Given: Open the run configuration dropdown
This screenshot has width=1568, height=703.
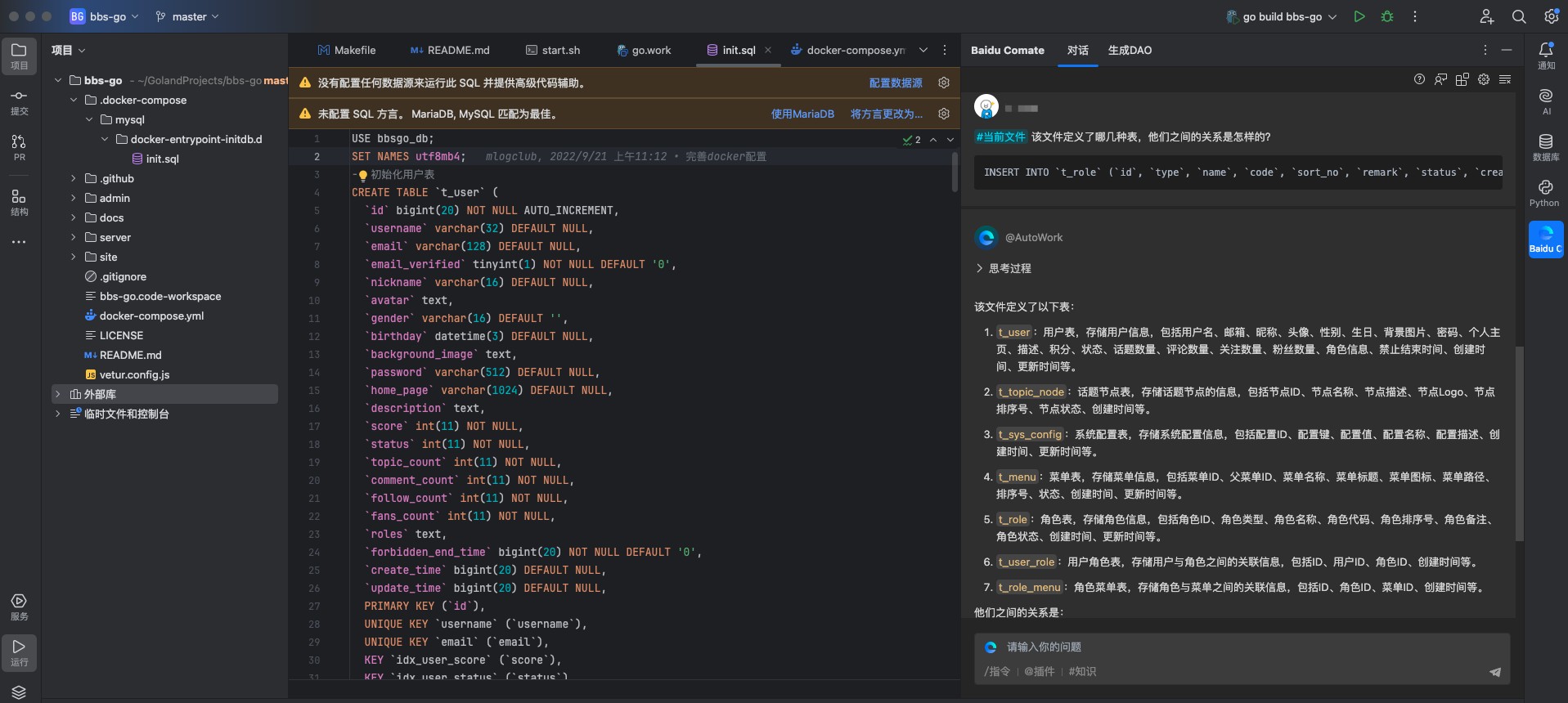Looking at the screenshot, I should coord(1282,16).
